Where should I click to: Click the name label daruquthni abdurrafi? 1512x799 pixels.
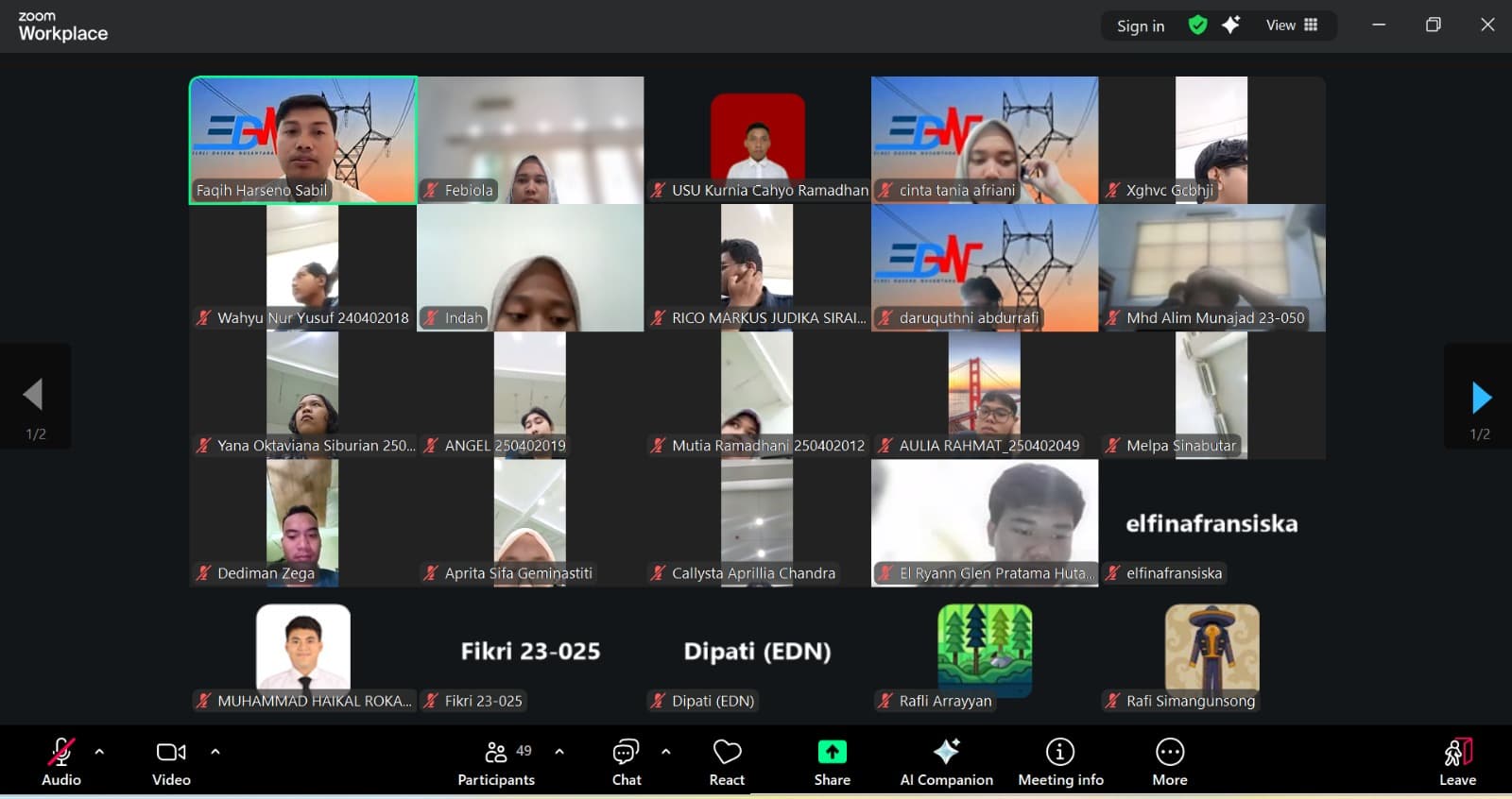(x=969, y=317)
